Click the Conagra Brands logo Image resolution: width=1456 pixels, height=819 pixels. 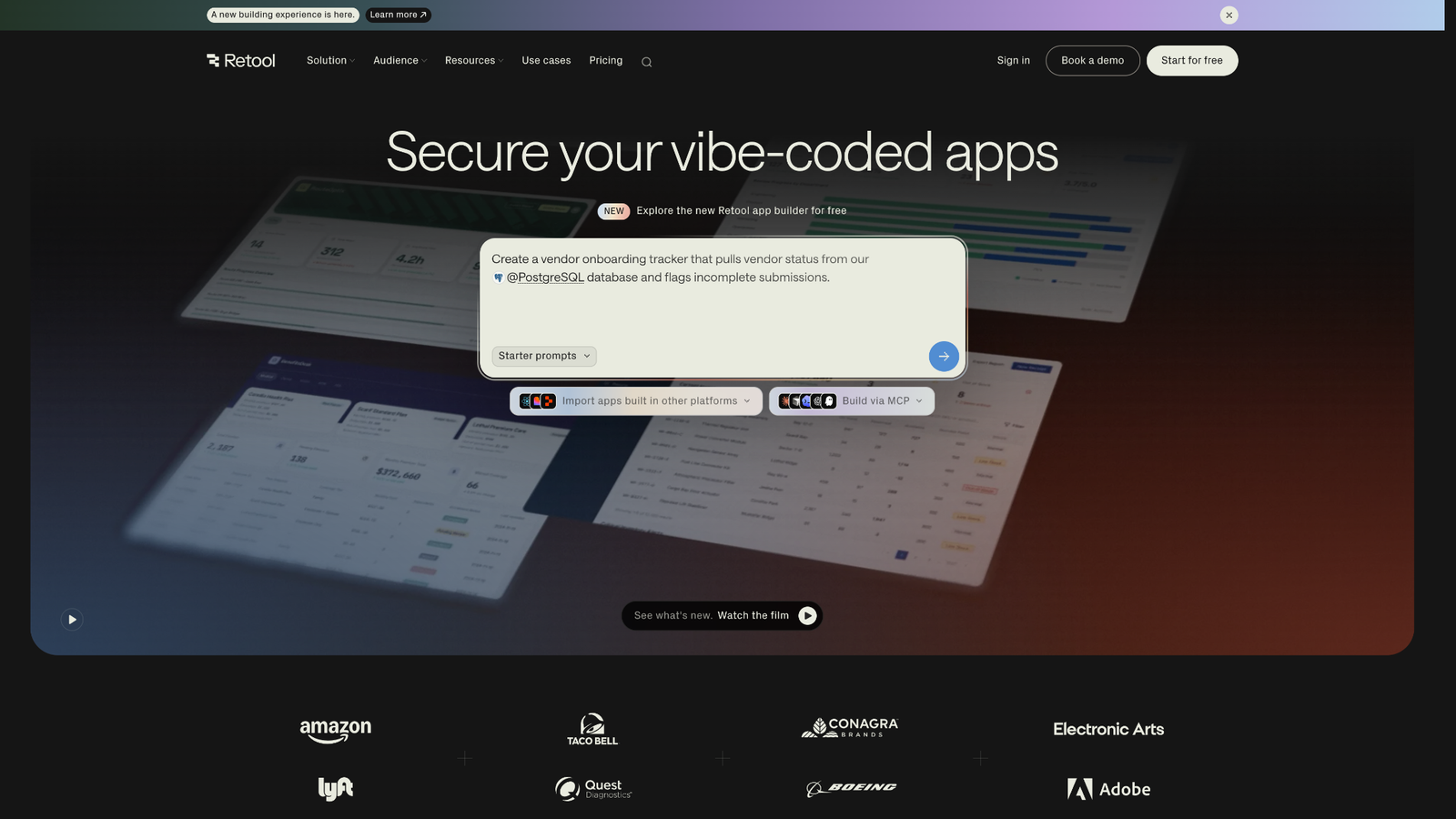click(850, 727)
